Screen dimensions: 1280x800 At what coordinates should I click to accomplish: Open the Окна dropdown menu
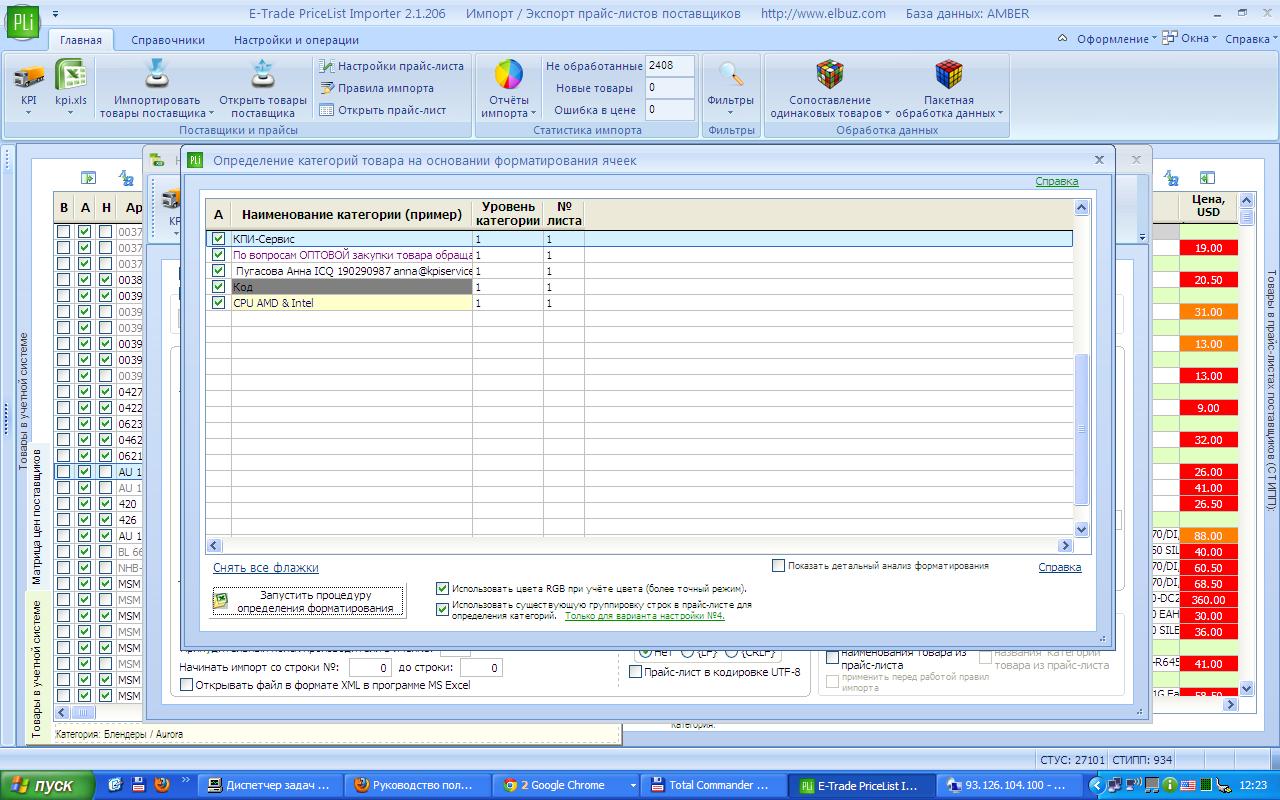pos(1191,39)
